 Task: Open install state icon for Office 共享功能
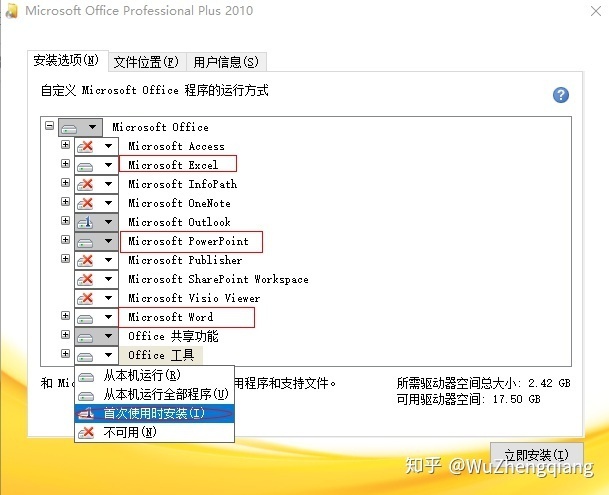[x=85, y=336]
